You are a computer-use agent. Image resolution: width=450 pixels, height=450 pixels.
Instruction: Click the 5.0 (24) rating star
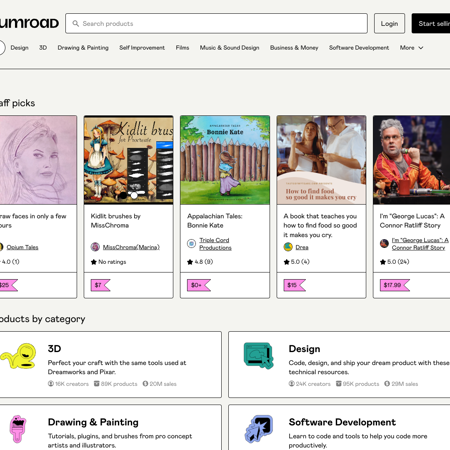point(383,262)
